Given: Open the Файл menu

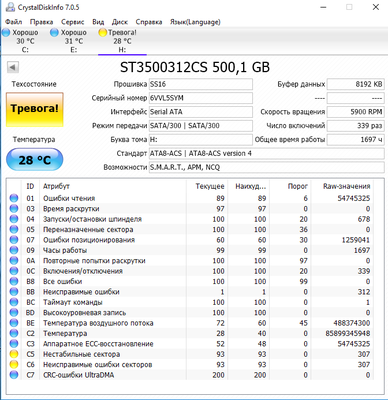Looking at the screenshot, I should 14,22.
